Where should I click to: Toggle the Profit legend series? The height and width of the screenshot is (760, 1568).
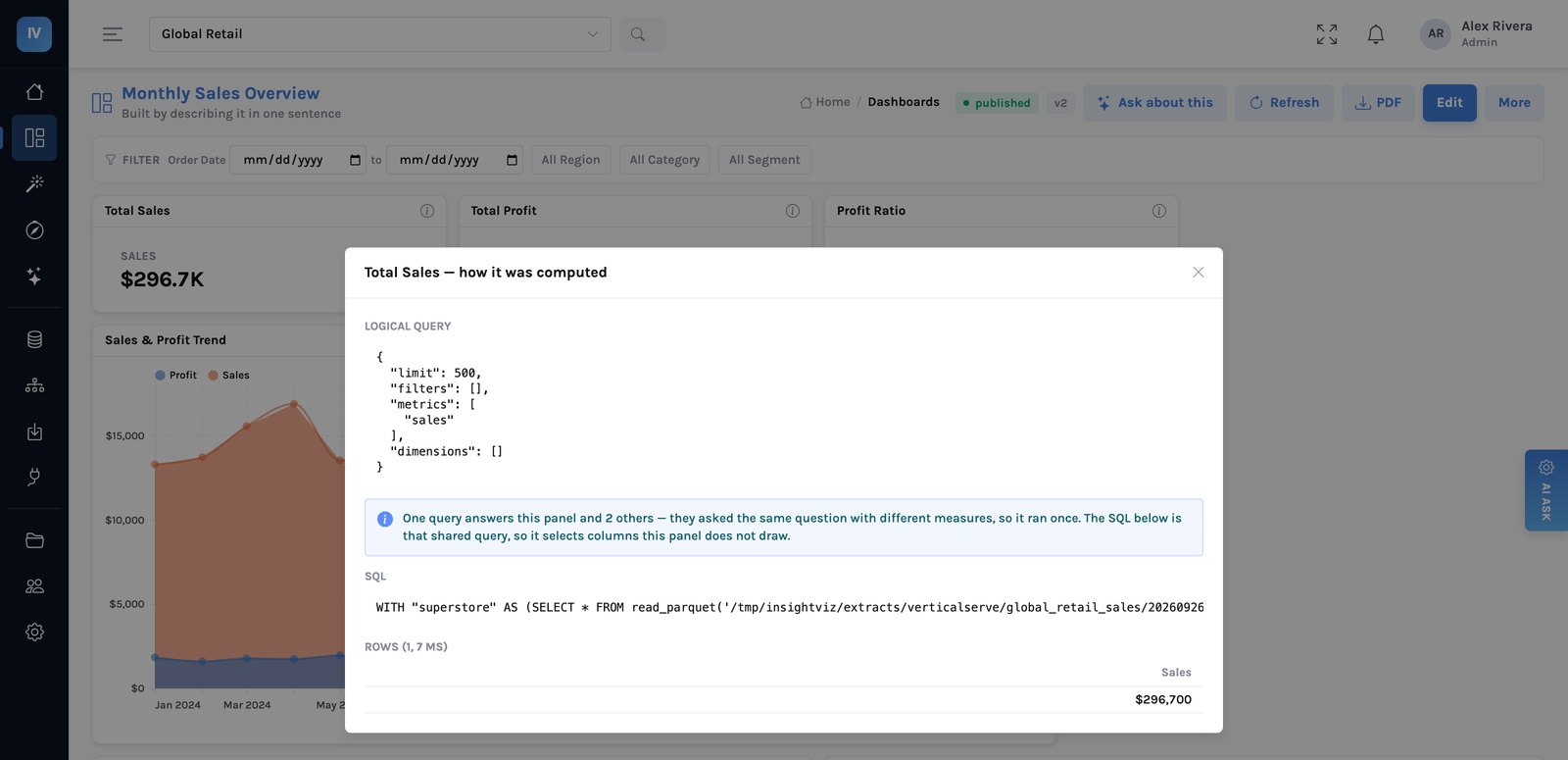(x=176, y=375)
